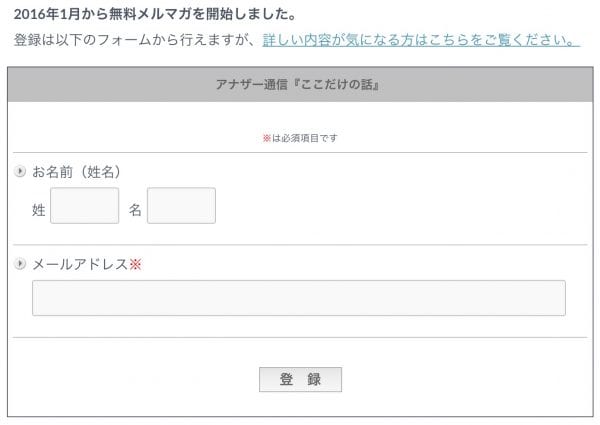600x425 pixels.
Task: Click the red ※ in the 必須項目 note
Action: [267, 138]
